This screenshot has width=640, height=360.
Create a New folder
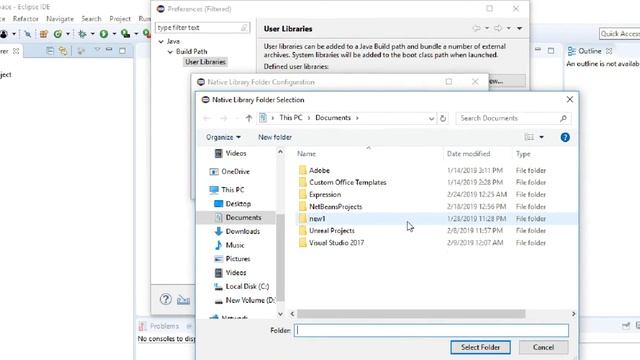[275, 137]
